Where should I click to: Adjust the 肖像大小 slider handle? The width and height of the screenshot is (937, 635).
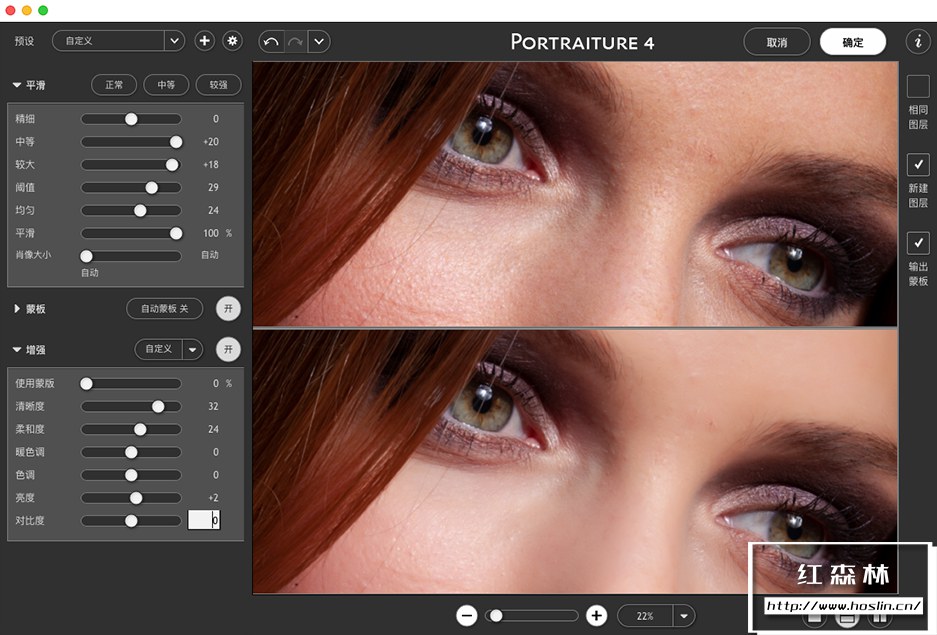[x=87, y=256]
